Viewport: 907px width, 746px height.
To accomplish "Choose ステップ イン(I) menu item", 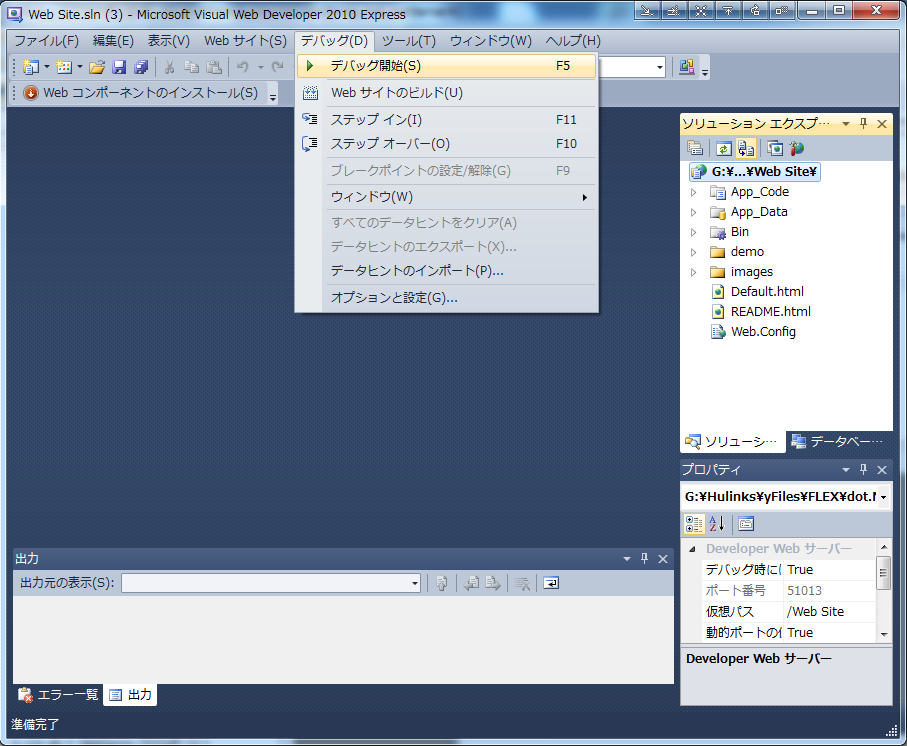I will 446,120.
